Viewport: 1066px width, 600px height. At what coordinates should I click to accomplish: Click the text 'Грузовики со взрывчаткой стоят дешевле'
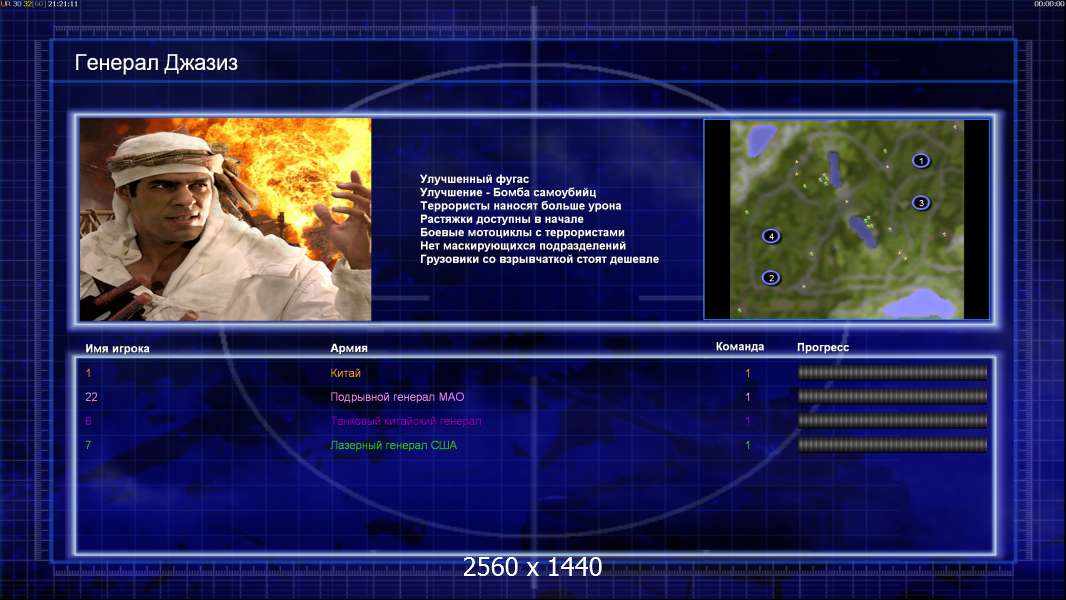539,259
